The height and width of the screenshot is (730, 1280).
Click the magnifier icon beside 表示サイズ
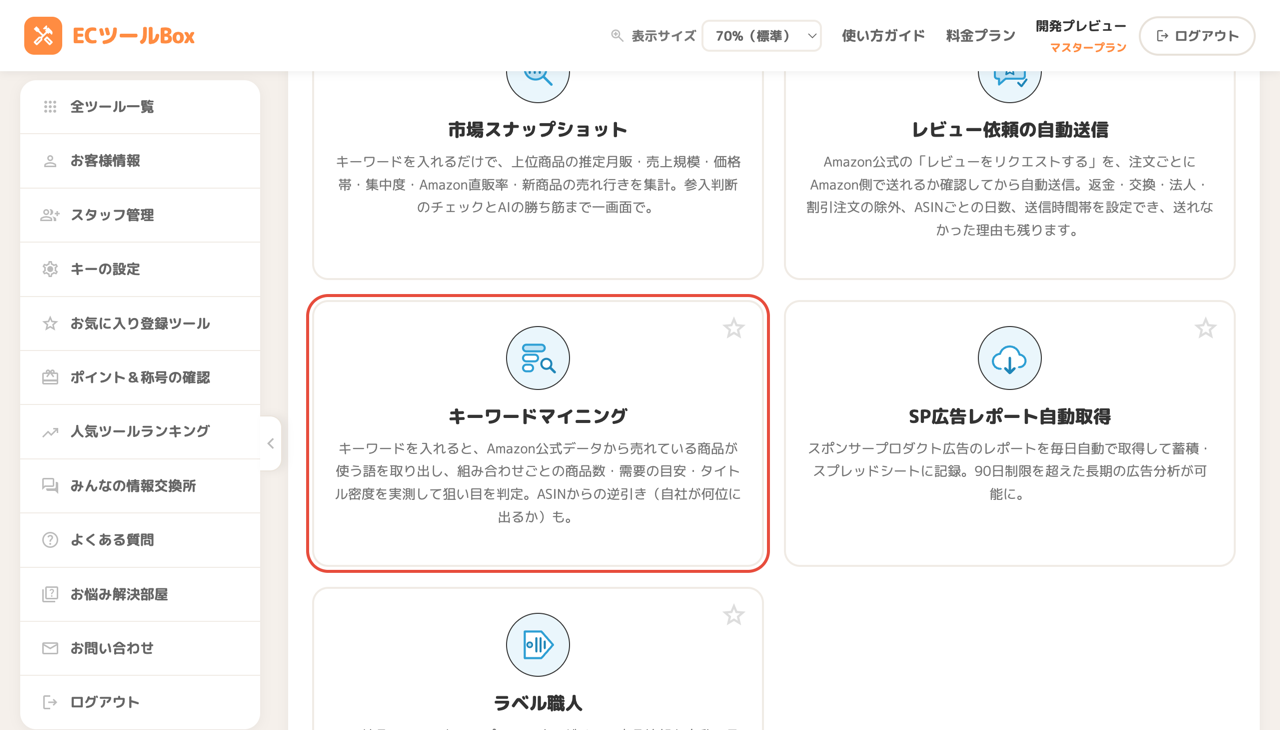click(617, 36)
